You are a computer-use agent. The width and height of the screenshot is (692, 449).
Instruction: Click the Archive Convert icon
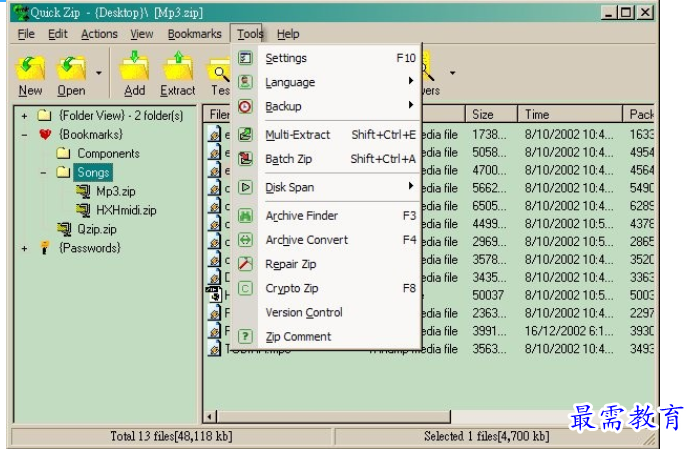click(x=245, y=240)
